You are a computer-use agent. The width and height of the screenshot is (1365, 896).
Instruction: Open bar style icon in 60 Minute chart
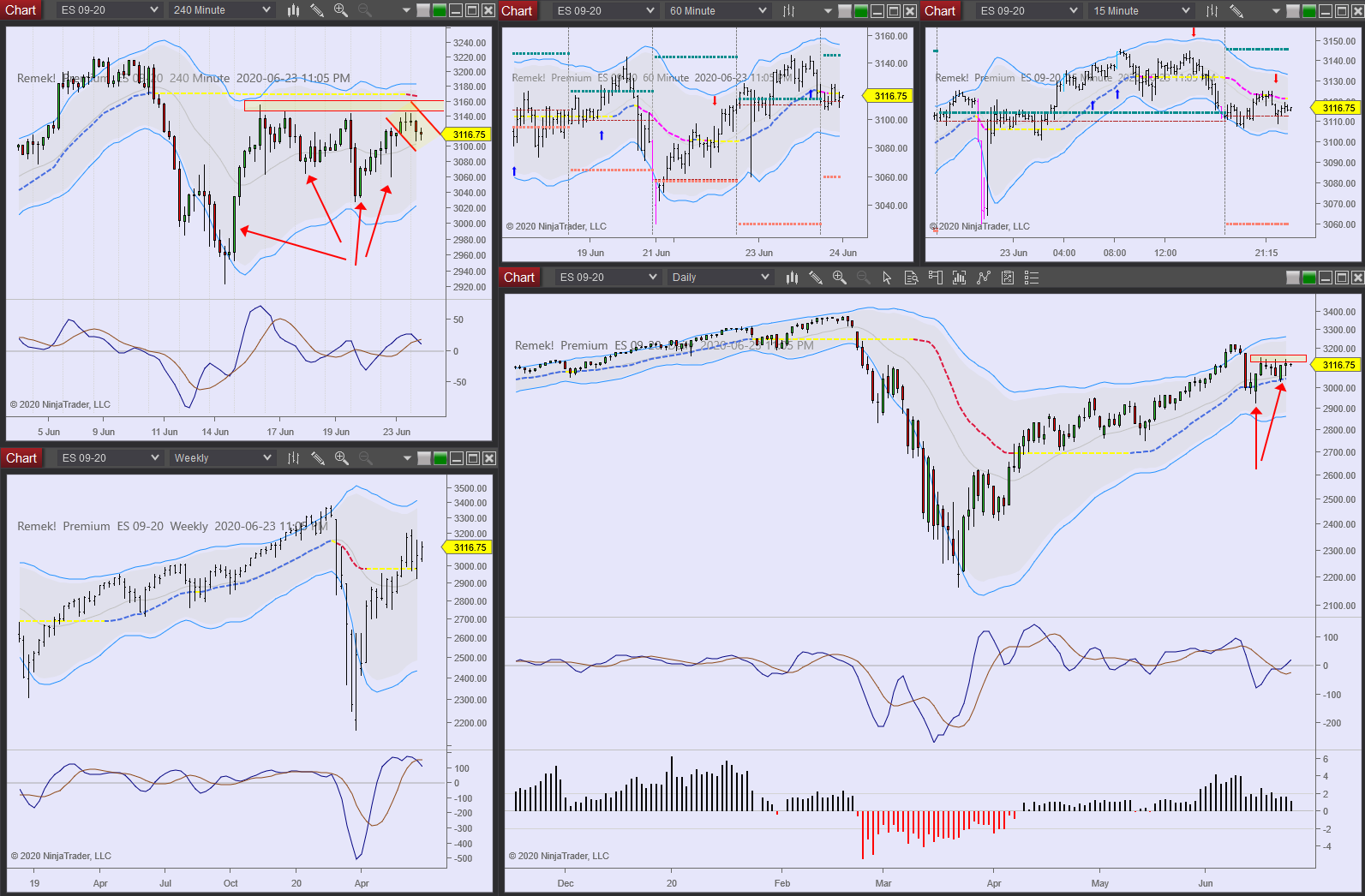(788, 11)
